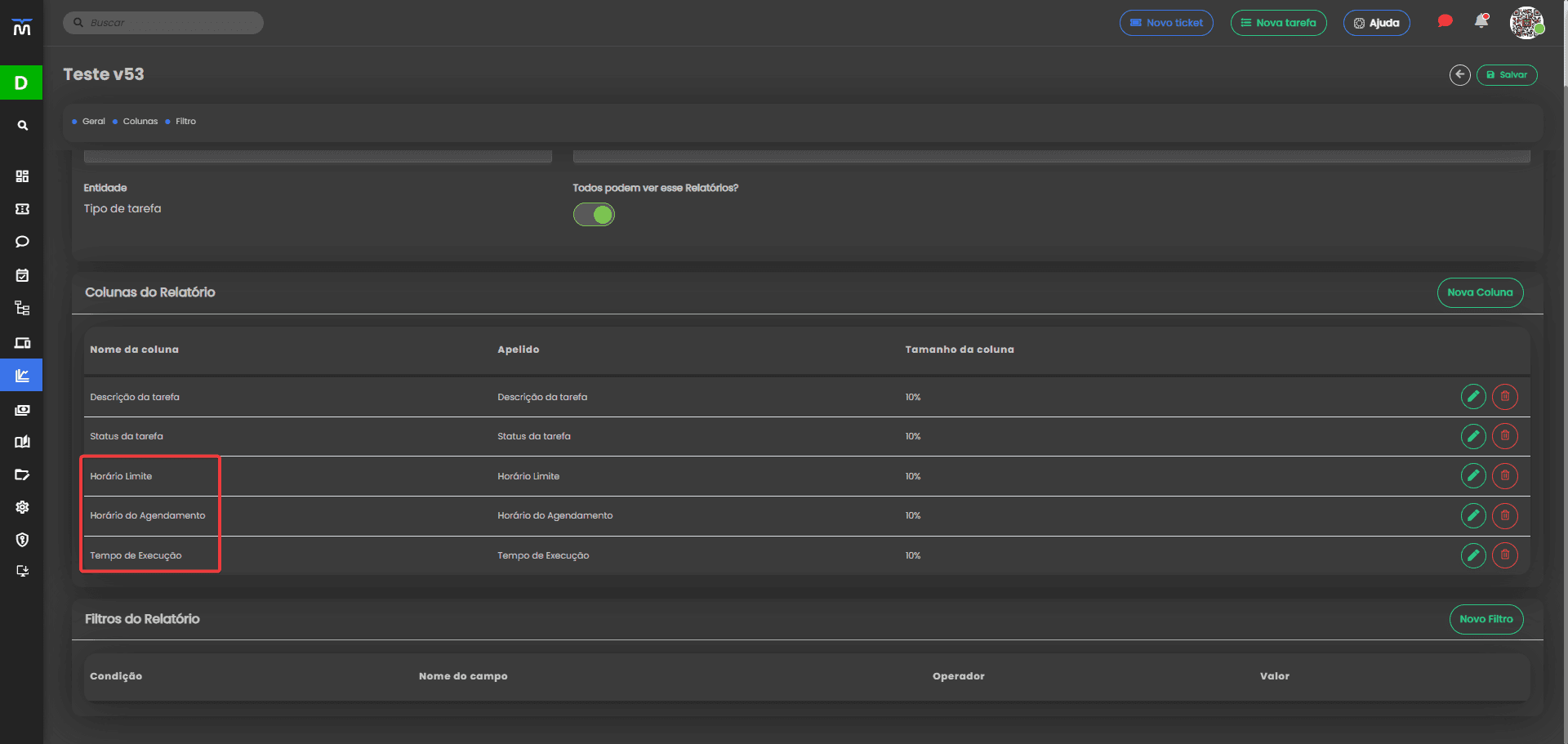Jump to the Filtro section tab
Viewport: 1568px width, 744px height.
[185, 122]
